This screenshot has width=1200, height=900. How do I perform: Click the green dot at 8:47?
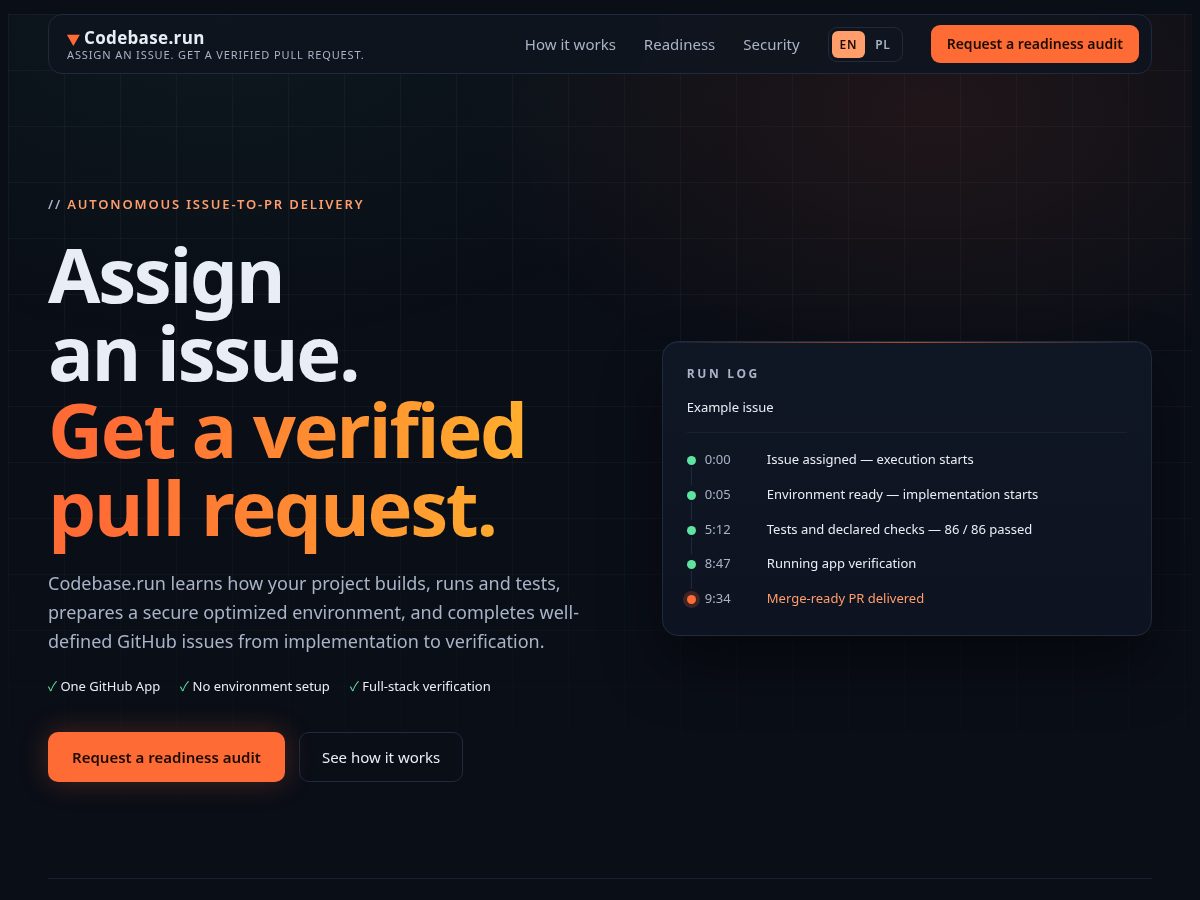click(x=691, y=564)
